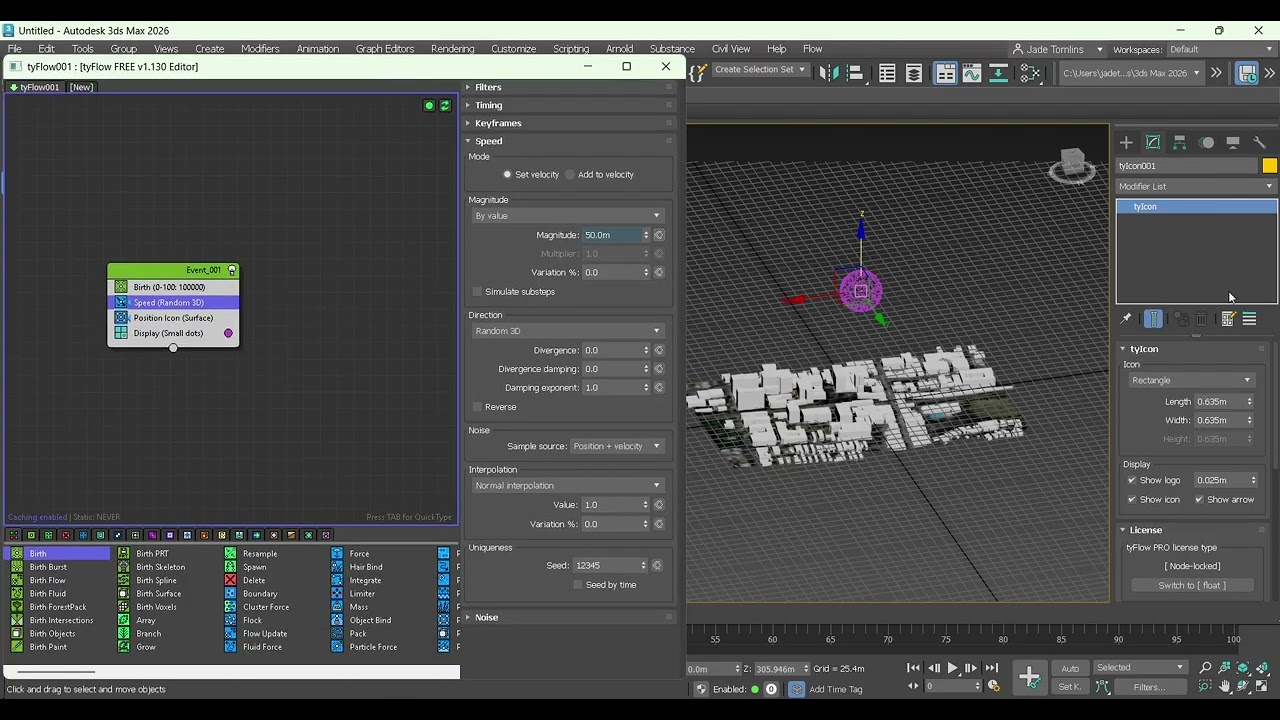
Task: Open the Schematic View icon
Action: tap(998, 73)
